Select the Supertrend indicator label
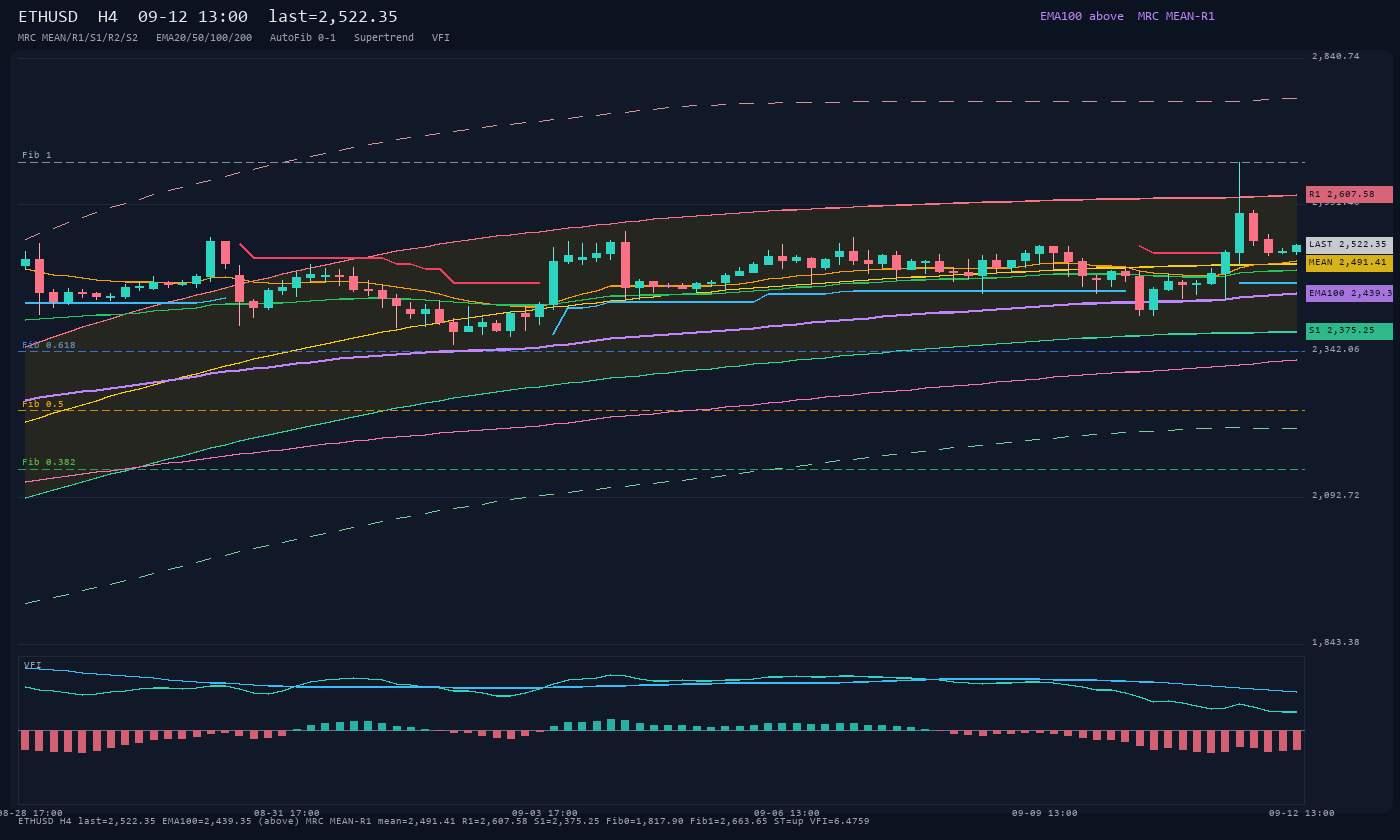Image resolution: width=1400 pixels, height=840 pixels. (384, 38)
